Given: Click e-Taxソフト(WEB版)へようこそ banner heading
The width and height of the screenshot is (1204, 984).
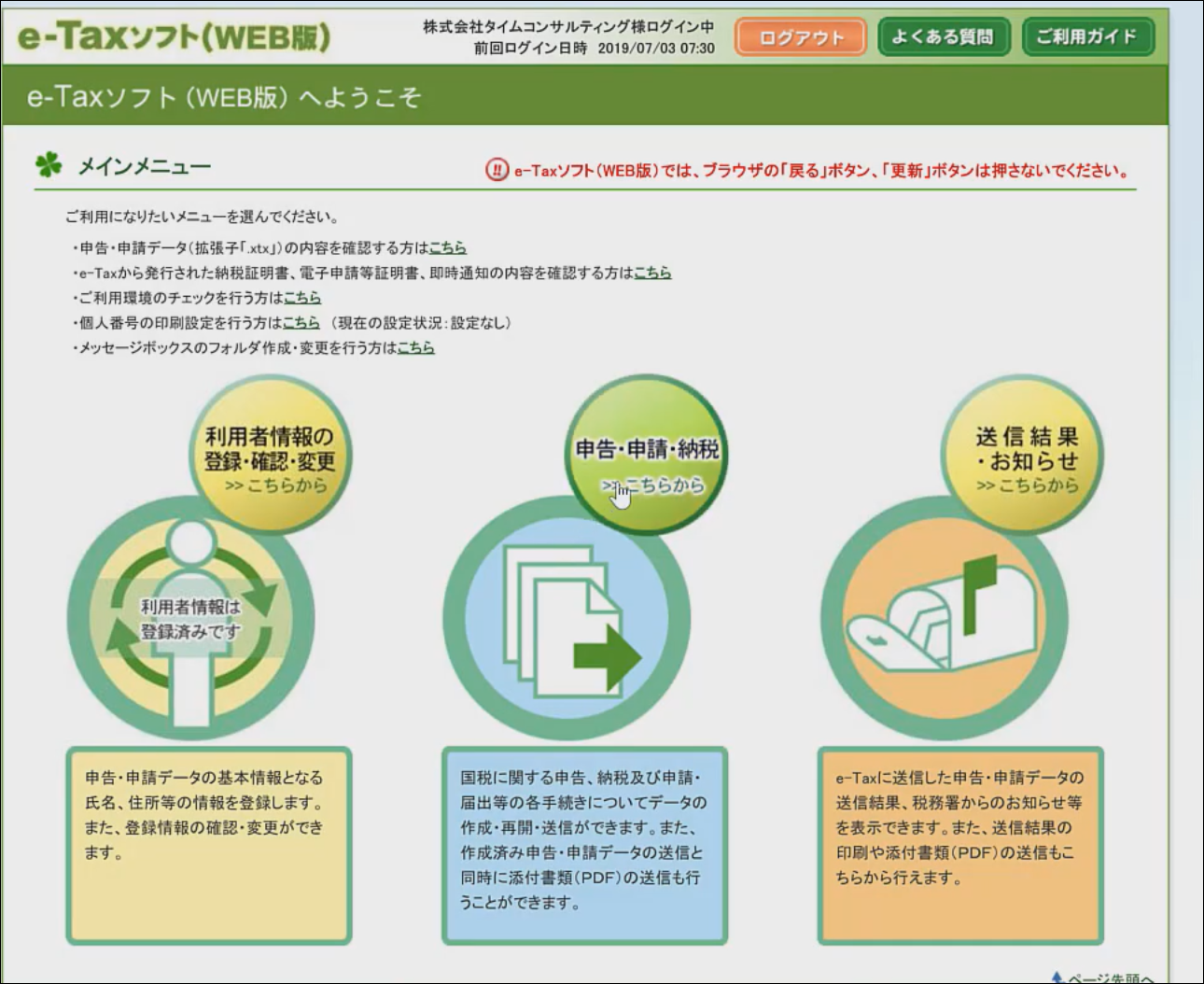Looking at the screenshot, I should 224,96.
